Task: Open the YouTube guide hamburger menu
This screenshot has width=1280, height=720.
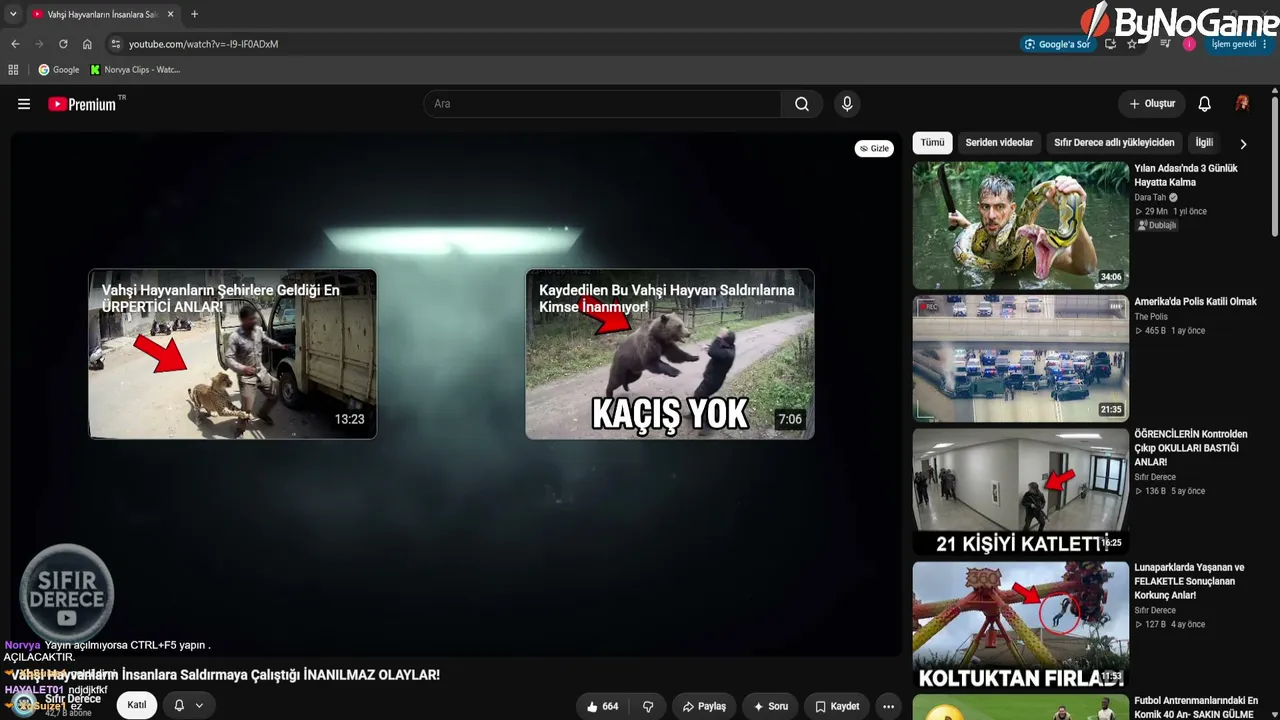Action: pyautogui.click(x=24, y=104)
